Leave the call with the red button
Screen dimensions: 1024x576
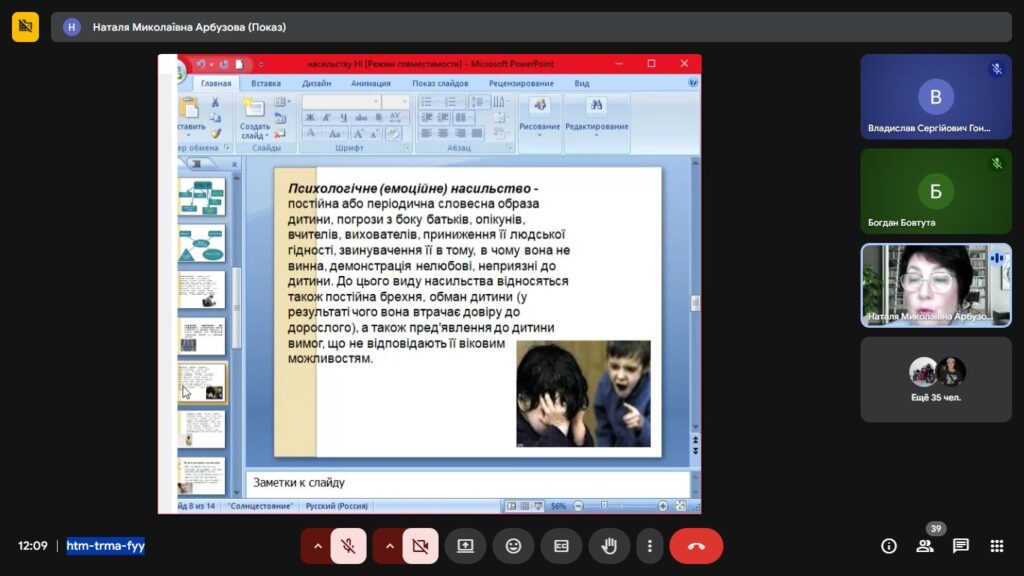(x=696, y=546)
